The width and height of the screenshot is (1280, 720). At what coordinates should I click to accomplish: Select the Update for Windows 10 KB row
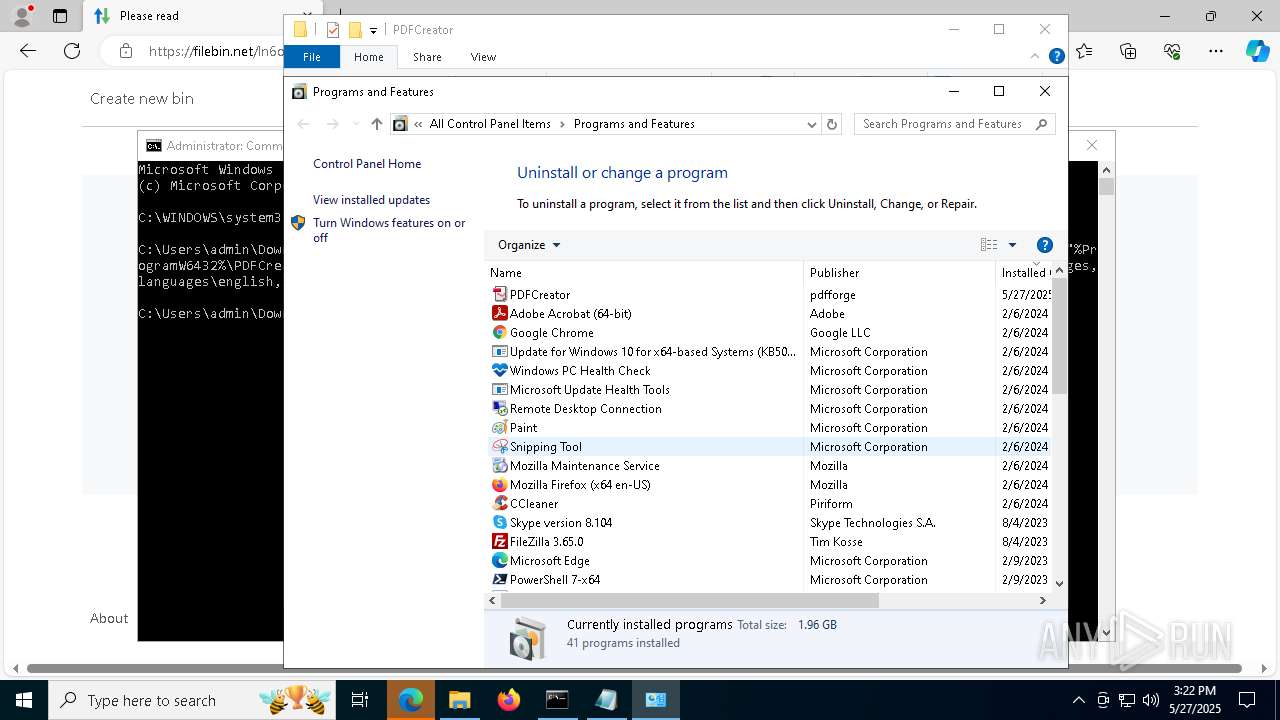click(x=770, y=351)
